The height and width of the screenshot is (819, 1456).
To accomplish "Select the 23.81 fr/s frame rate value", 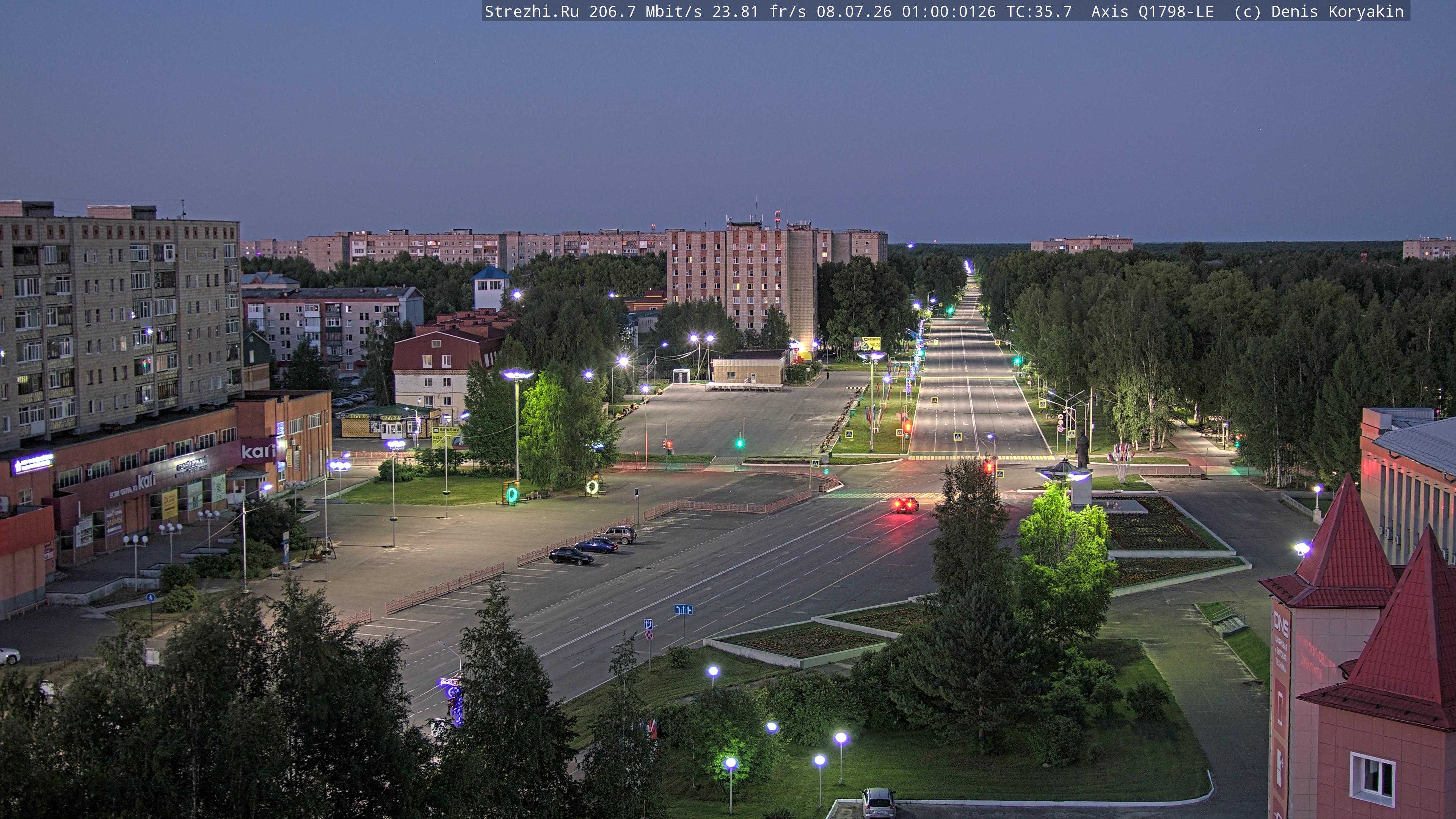I will (759, 11).
